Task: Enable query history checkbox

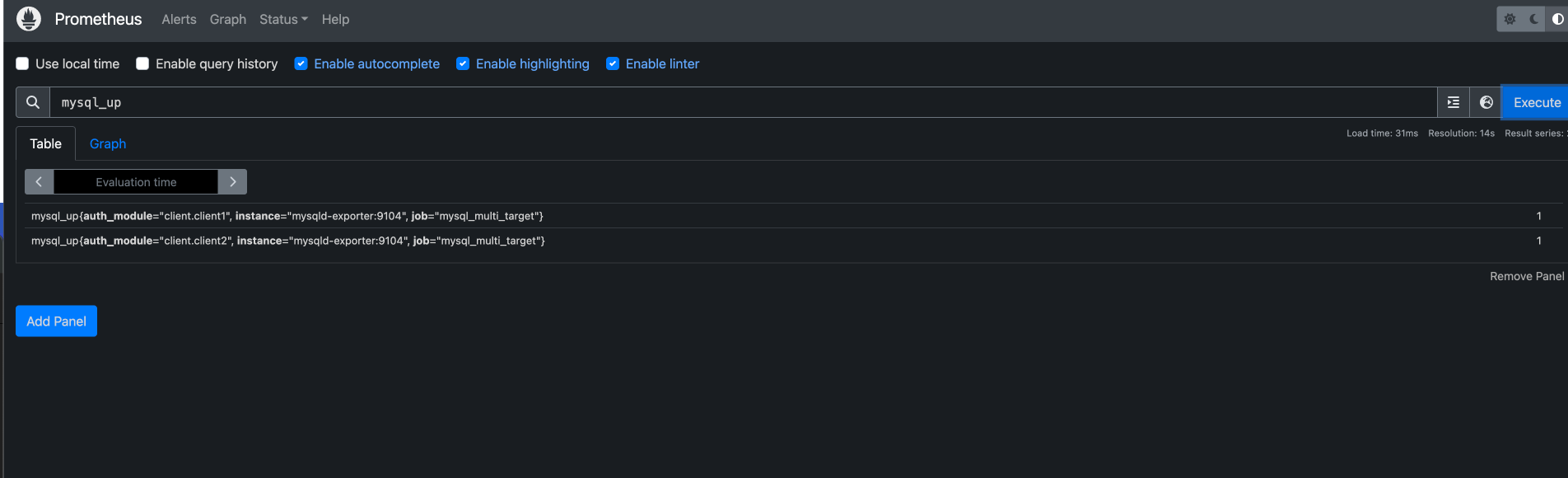Action: click(142, 63)
